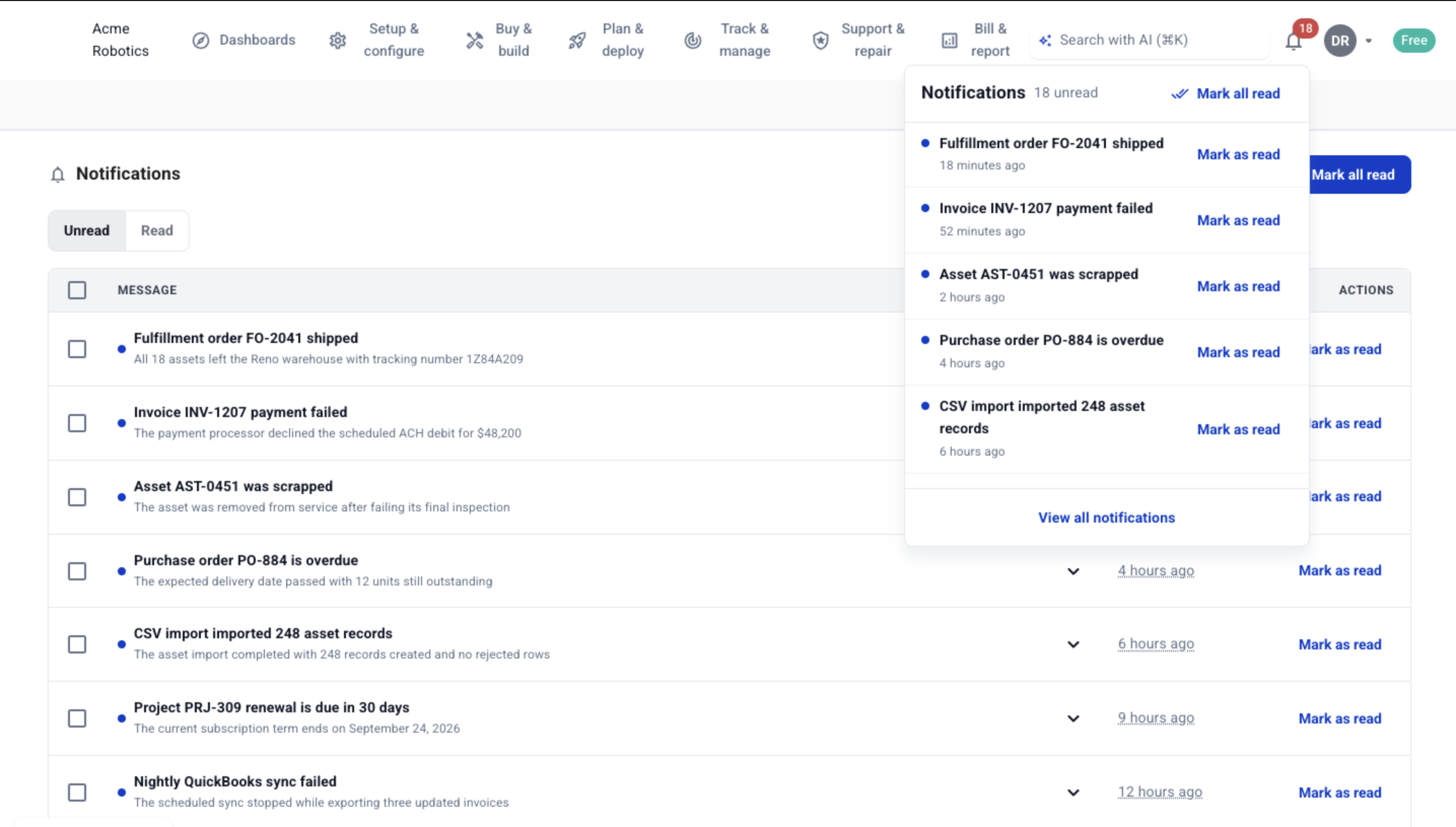This screenshot has height=827, width=1456.
Task: Open the Track & manage menu
Action: 729,40
